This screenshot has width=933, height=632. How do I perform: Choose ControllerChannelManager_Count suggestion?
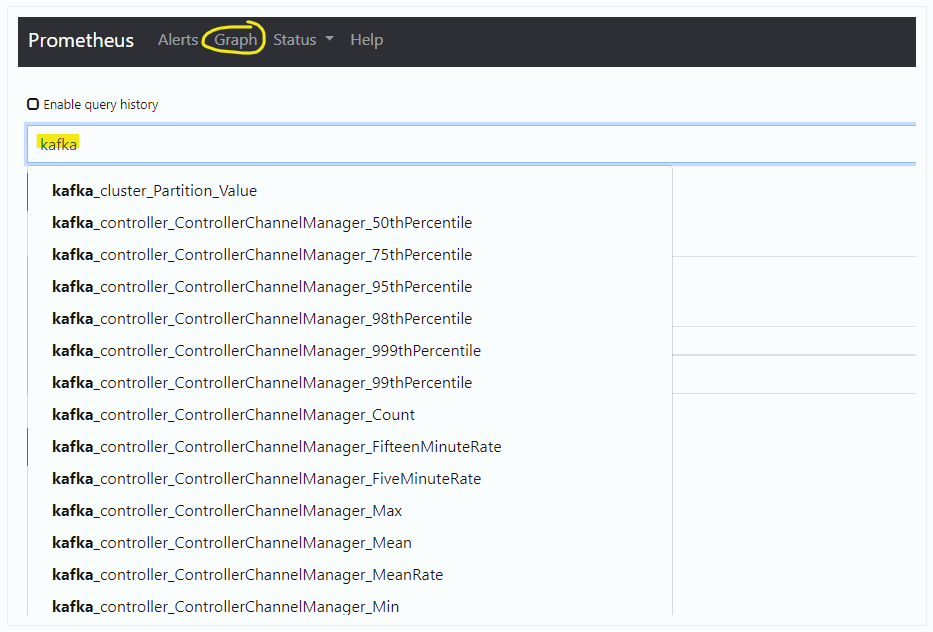point(350,415)
